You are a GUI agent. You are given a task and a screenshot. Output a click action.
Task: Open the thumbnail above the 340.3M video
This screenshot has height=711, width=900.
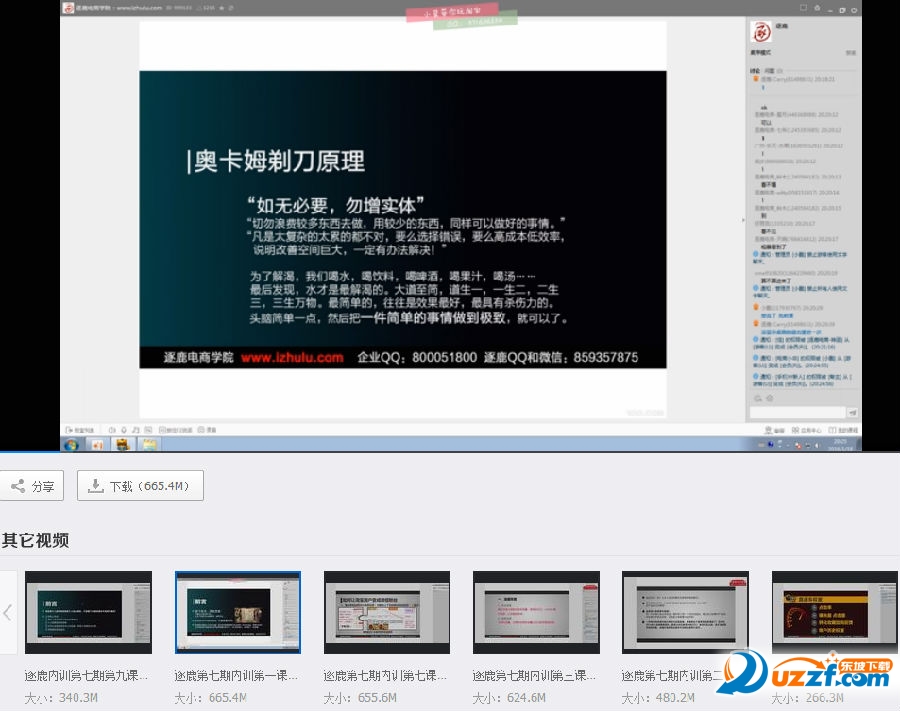click(x=88, y=612)
